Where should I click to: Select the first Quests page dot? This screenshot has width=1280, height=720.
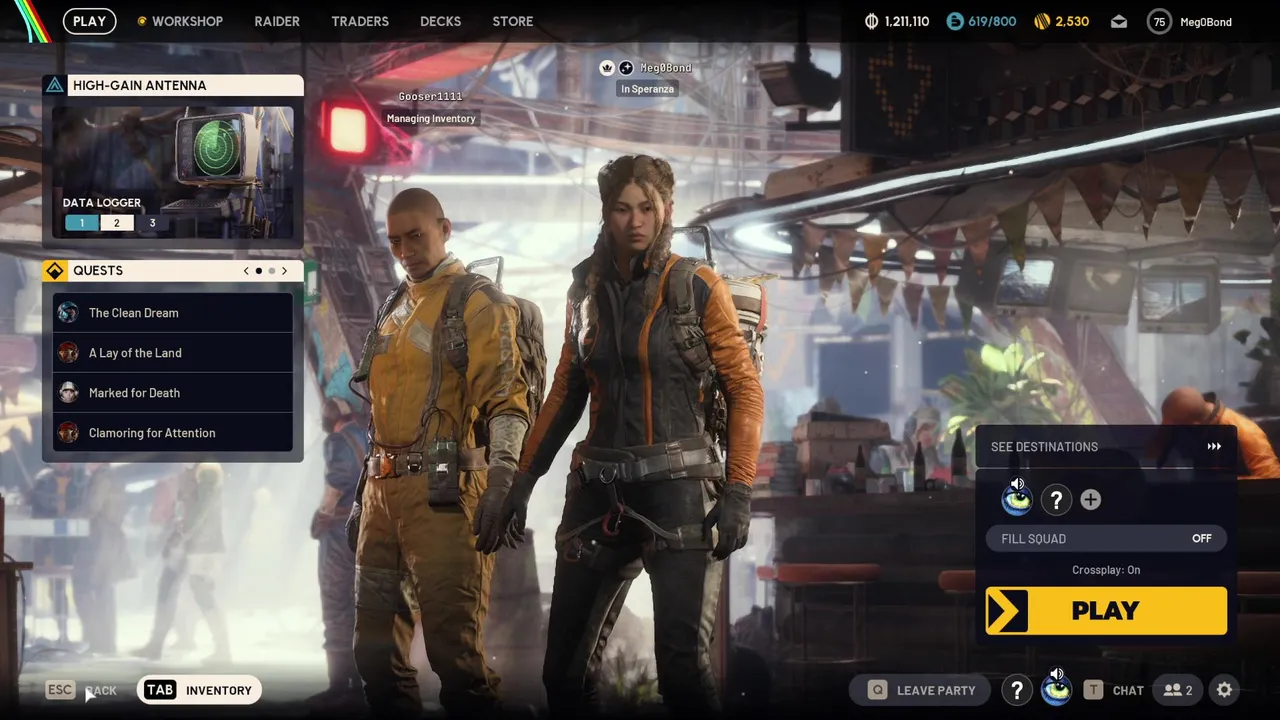pyautogui.click(x=259, y=271)
